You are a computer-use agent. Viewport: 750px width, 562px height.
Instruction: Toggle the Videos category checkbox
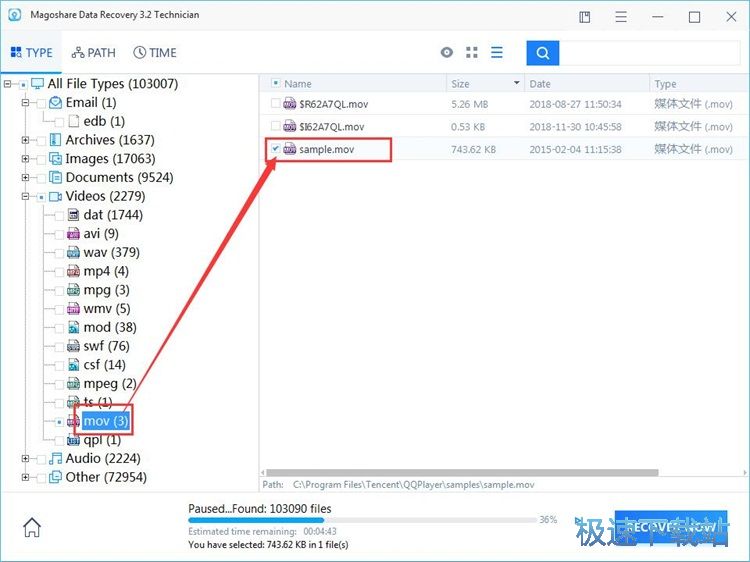41,197
